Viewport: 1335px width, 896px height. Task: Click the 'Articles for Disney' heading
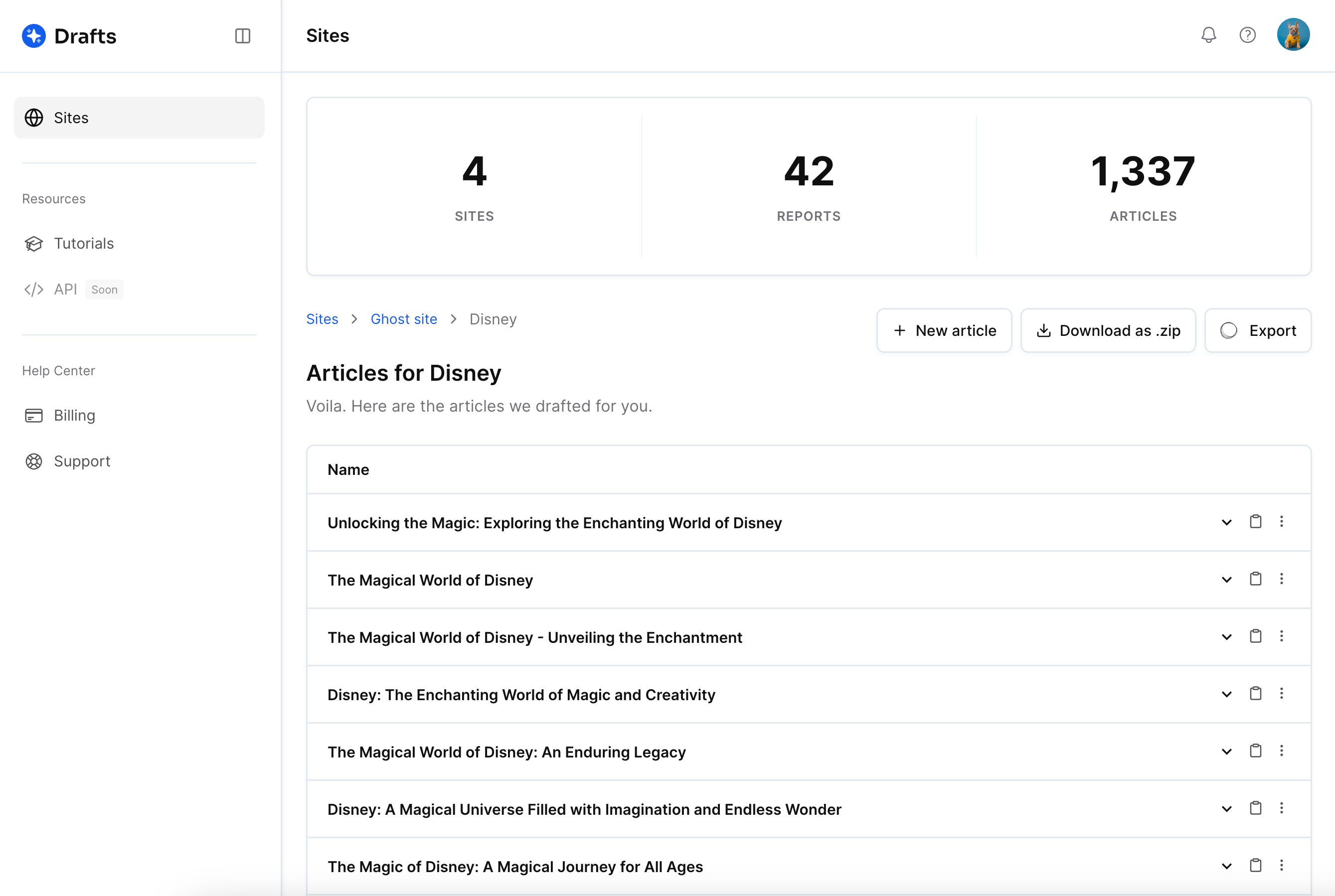point(403,373)
